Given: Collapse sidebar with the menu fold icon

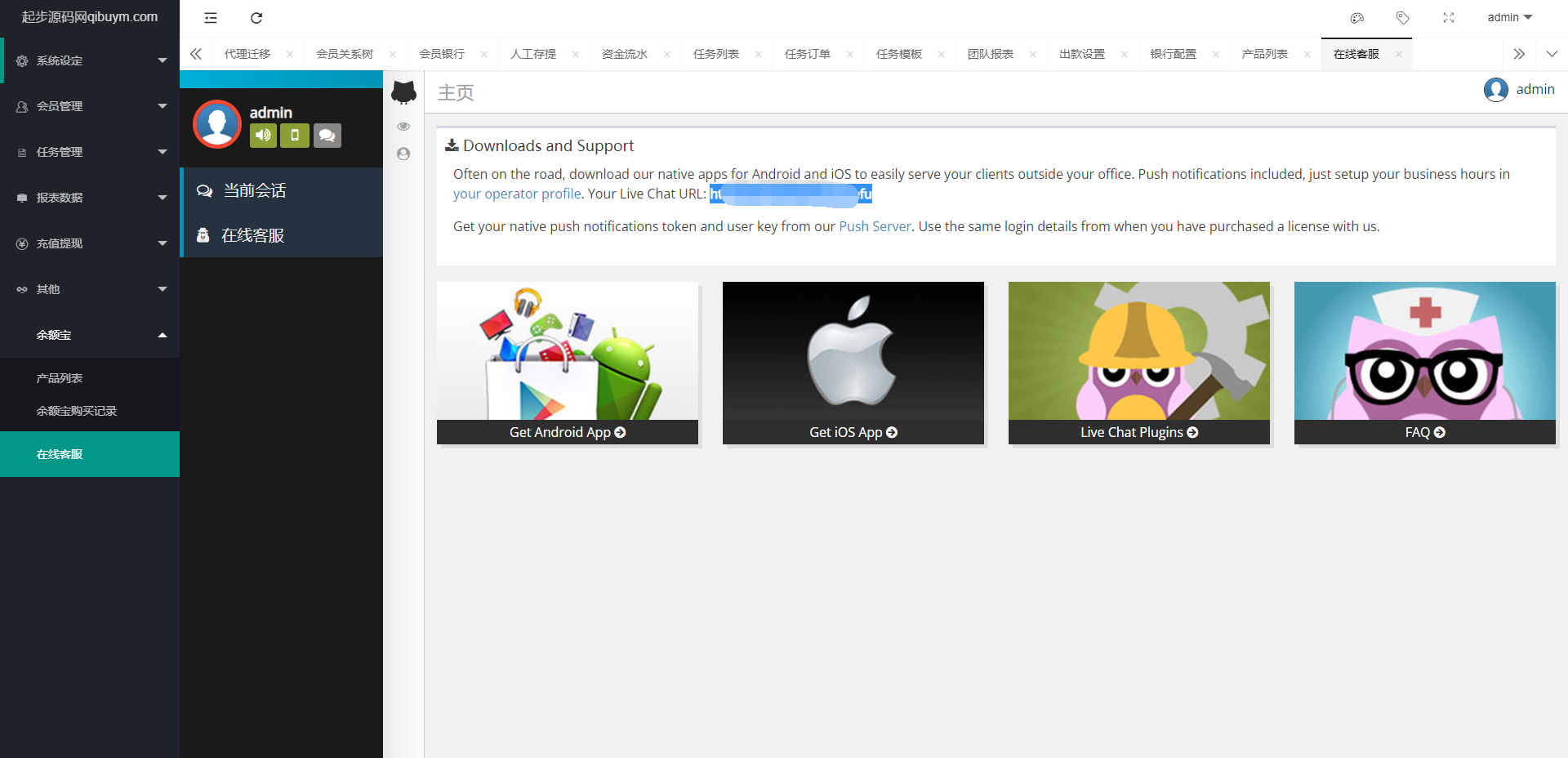Looking at the screenshot, I should pyautogui.click(x=211, y=18).
